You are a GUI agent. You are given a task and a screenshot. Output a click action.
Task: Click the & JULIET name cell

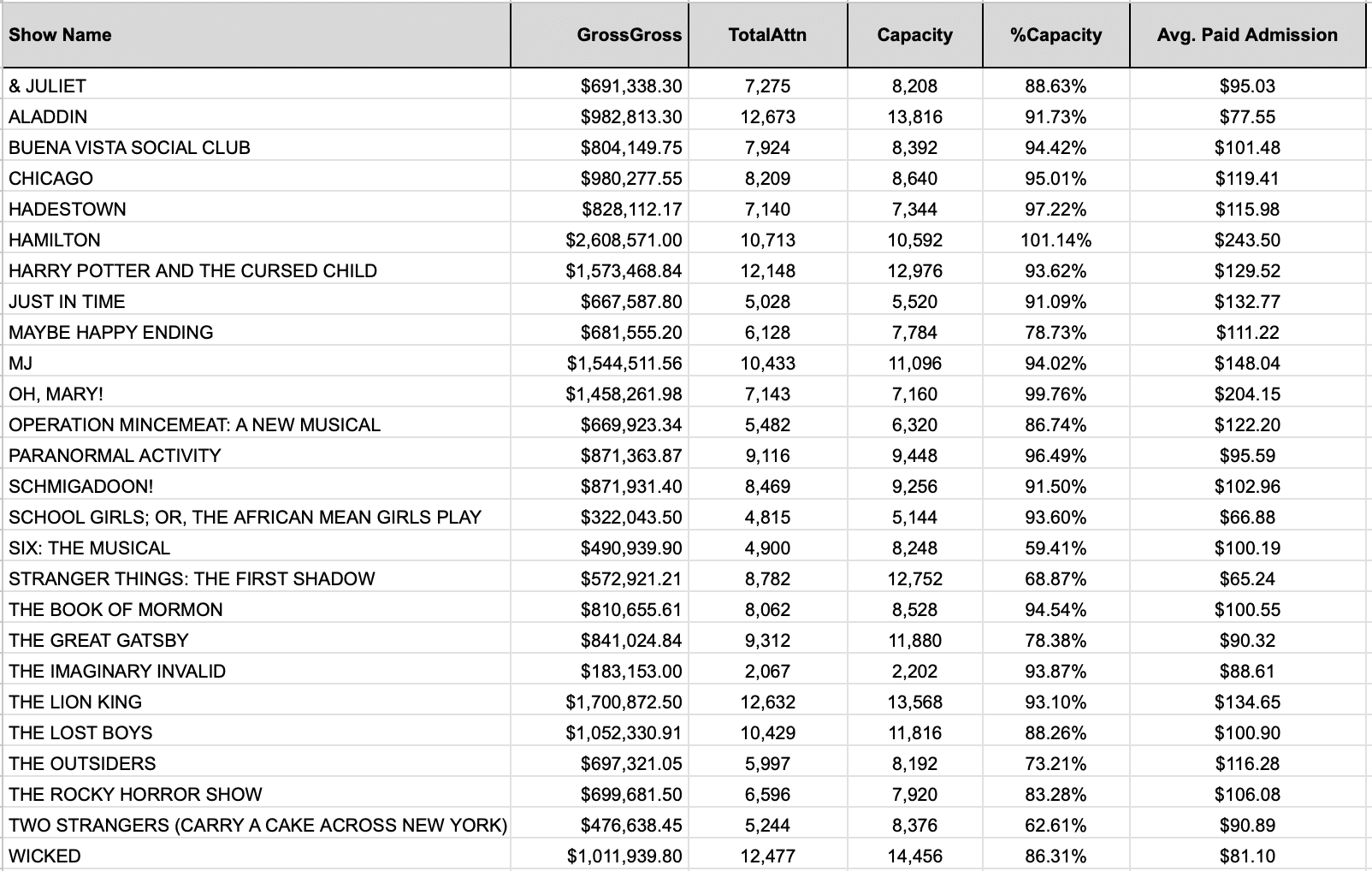point(257,86)
